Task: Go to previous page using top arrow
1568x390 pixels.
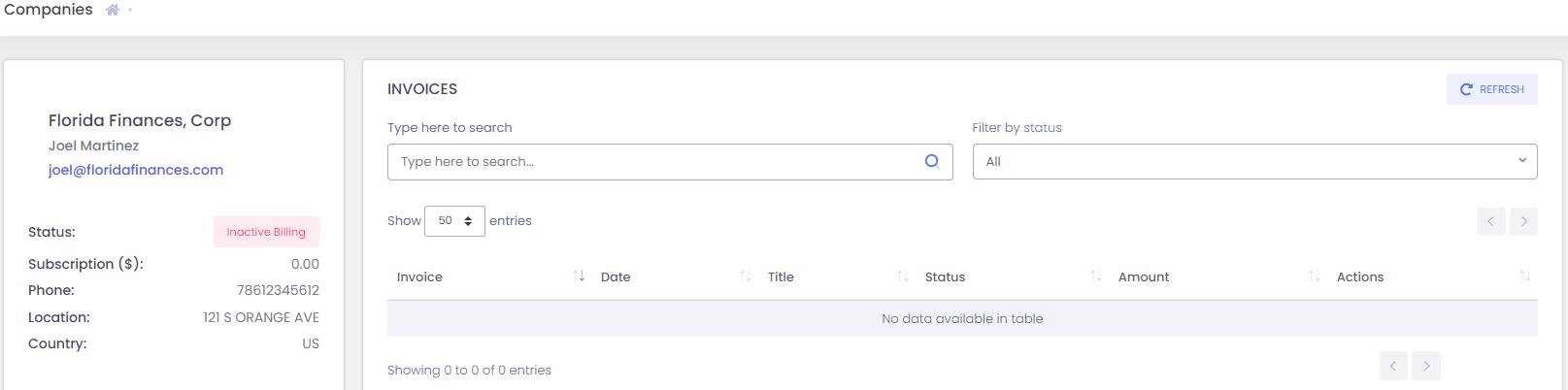Action: 1491,221
